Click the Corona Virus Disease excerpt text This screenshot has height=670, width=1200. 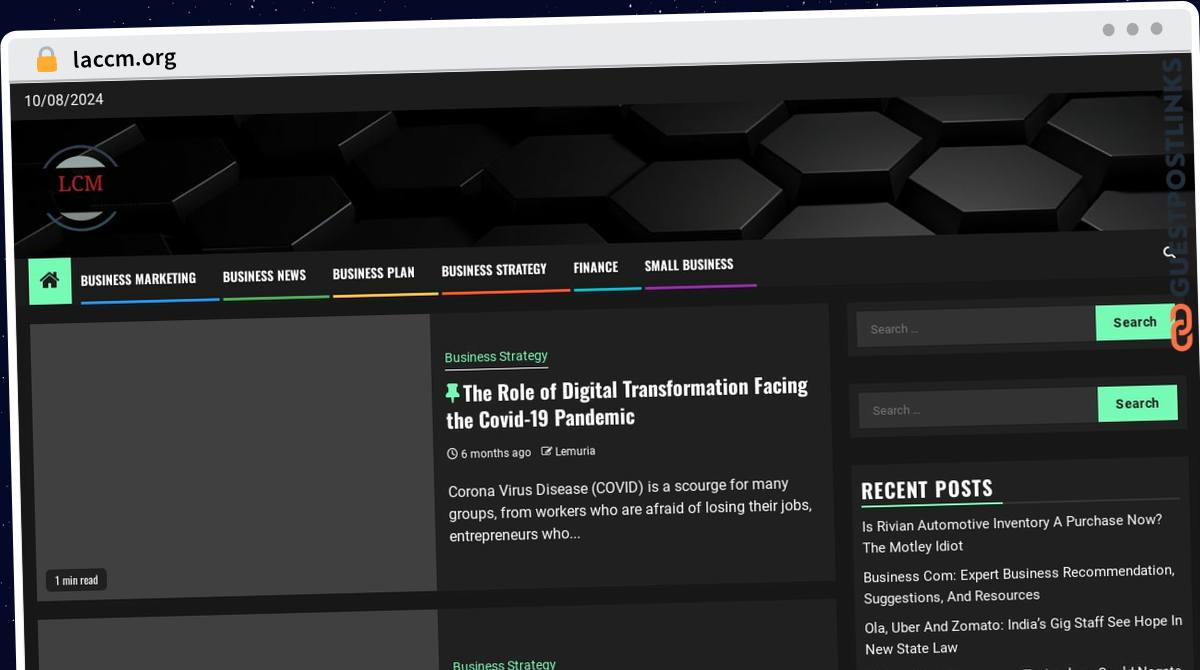tap(630, 510)
